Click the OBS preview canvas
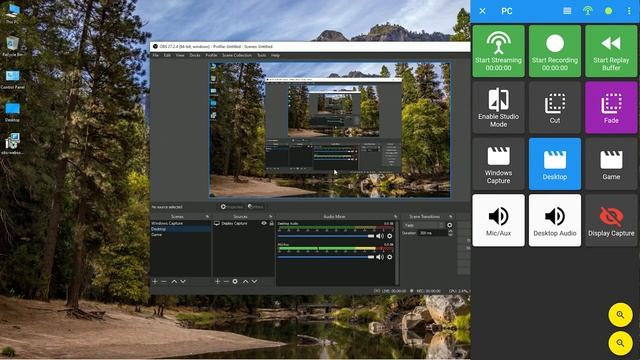Image resolution: width=640 pixels, height=360 pixels. pos(330,130)
